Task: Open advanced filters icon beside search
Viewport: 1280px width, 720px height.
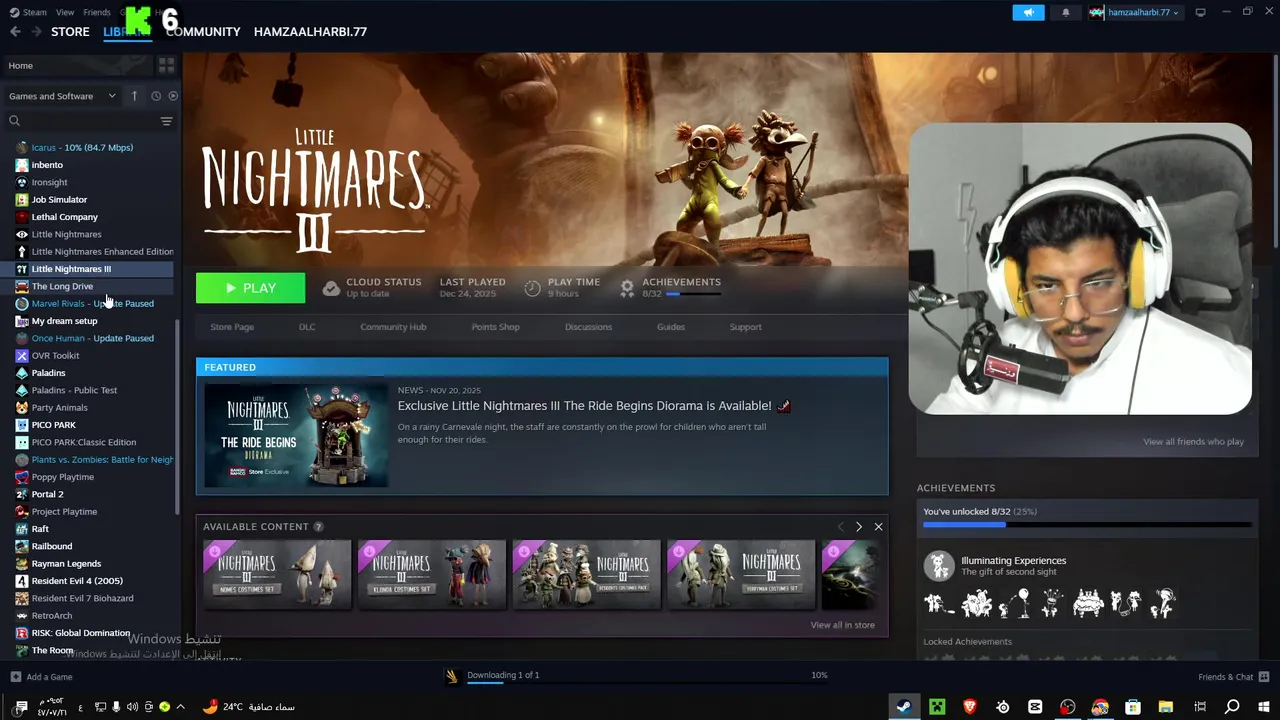Action: click(x=166, y=121)
